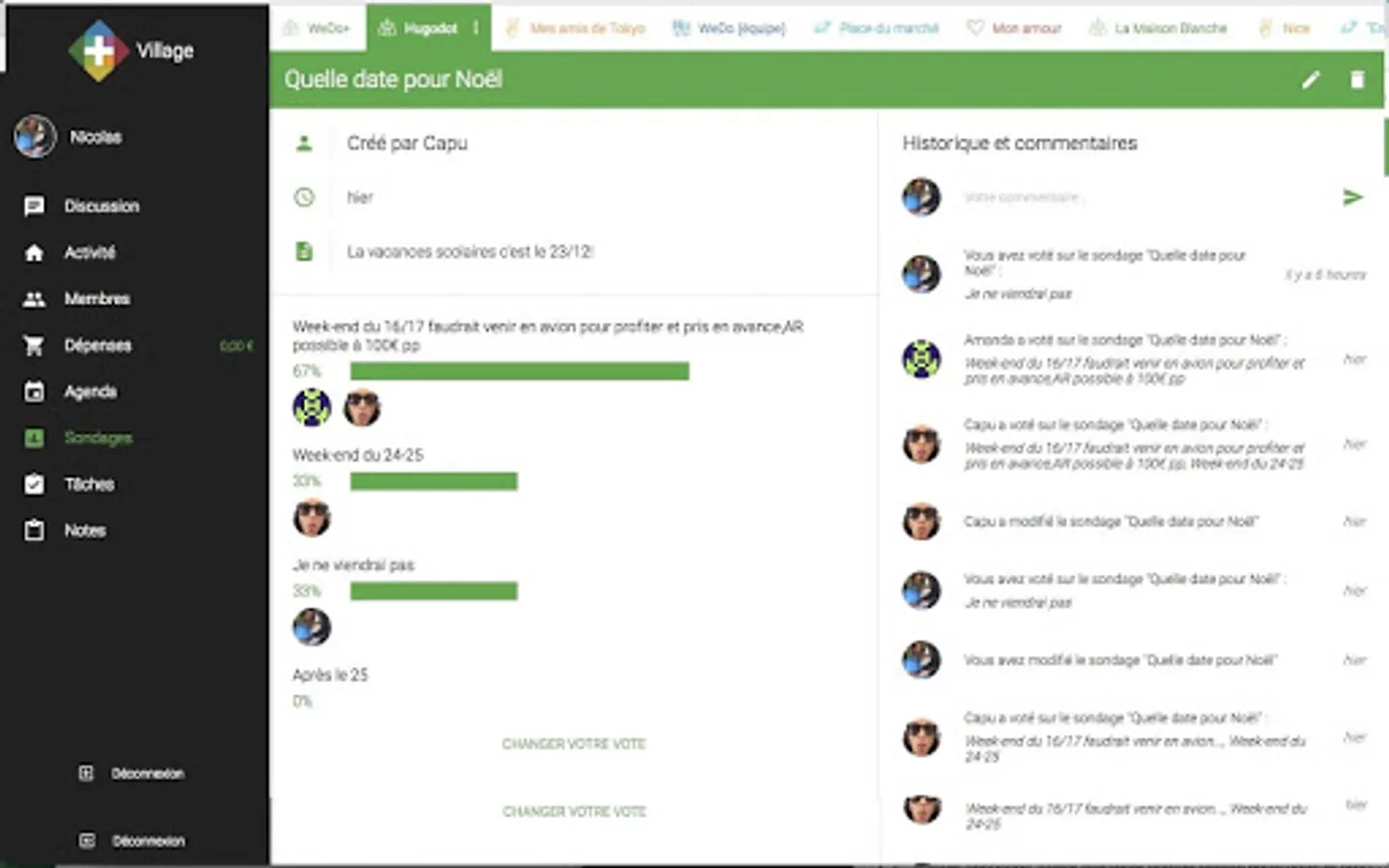Click the Historique et commentaires heading
The image size is (1389, 868).
click(1020, 144)
